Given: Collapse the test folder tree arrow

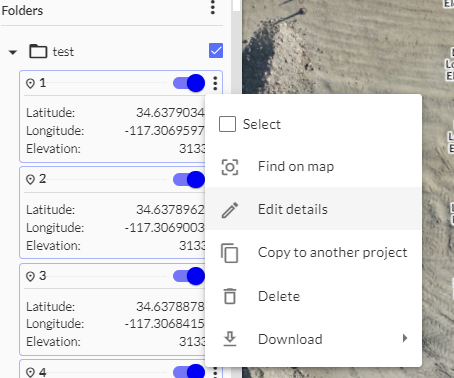Looking at the screenshot, I should pyautogui.click(x=13, y=52).
